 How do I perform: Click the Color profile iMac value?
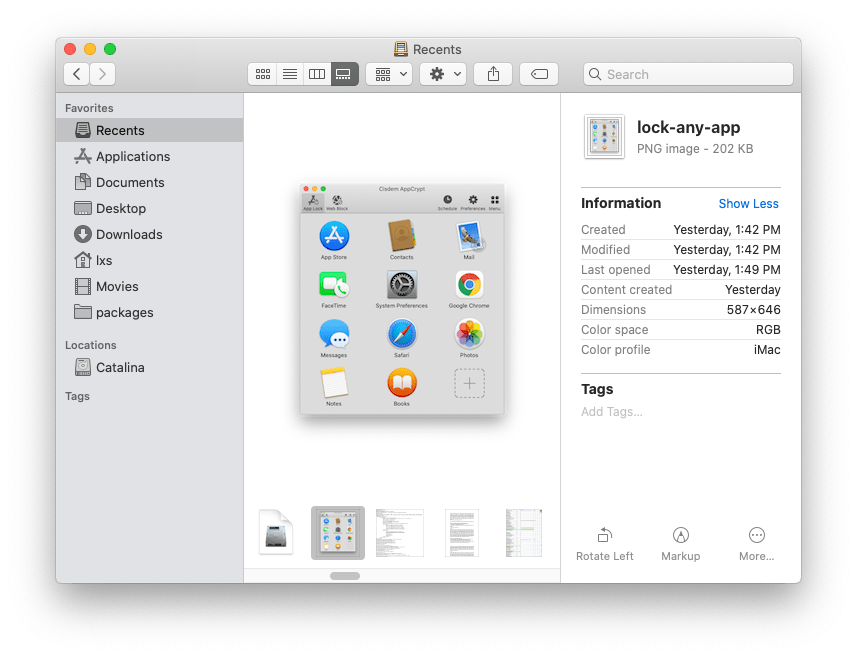tap(767, 350)
